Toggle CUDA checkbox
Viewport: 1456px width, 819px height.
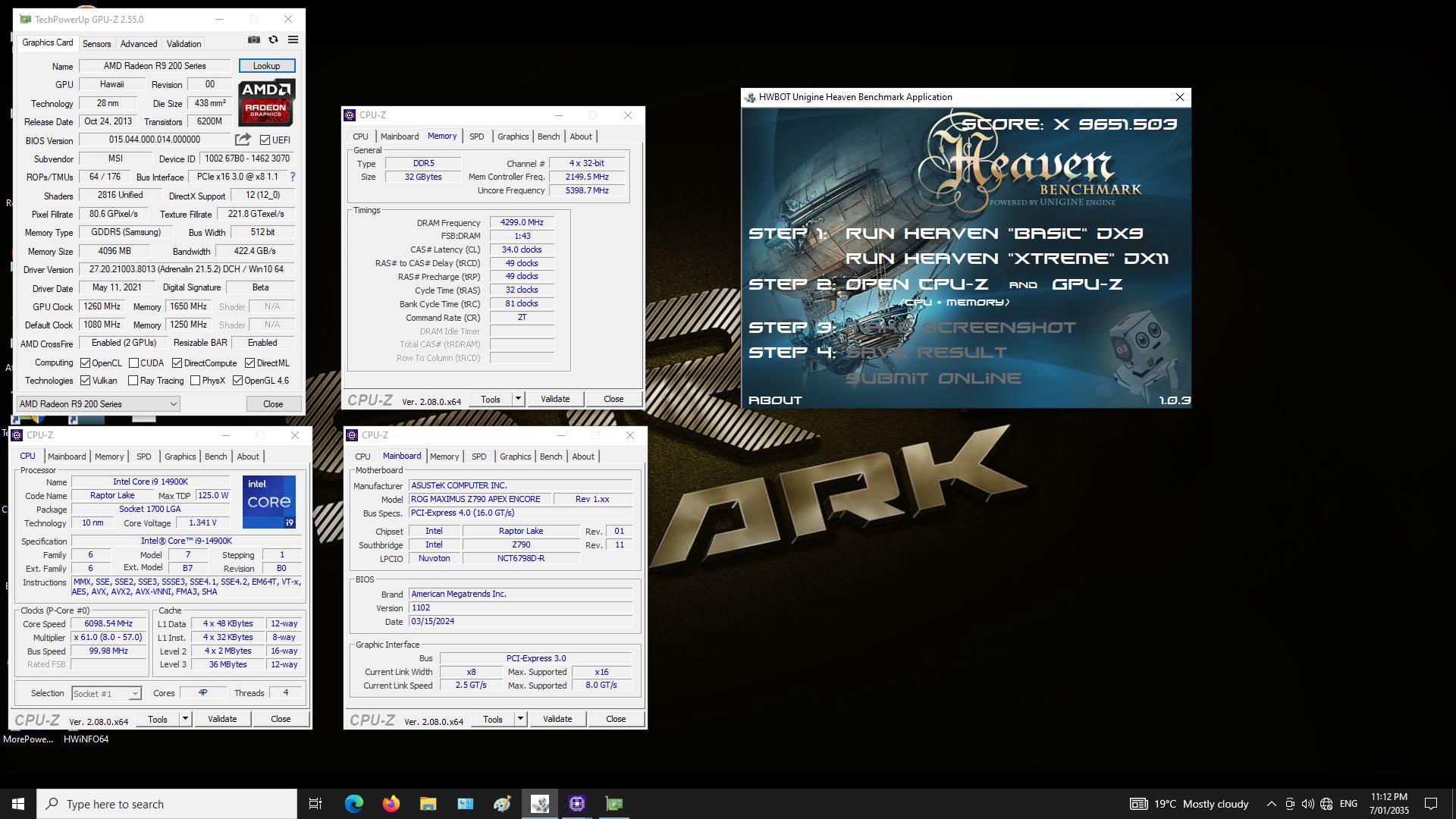(133, 363)
